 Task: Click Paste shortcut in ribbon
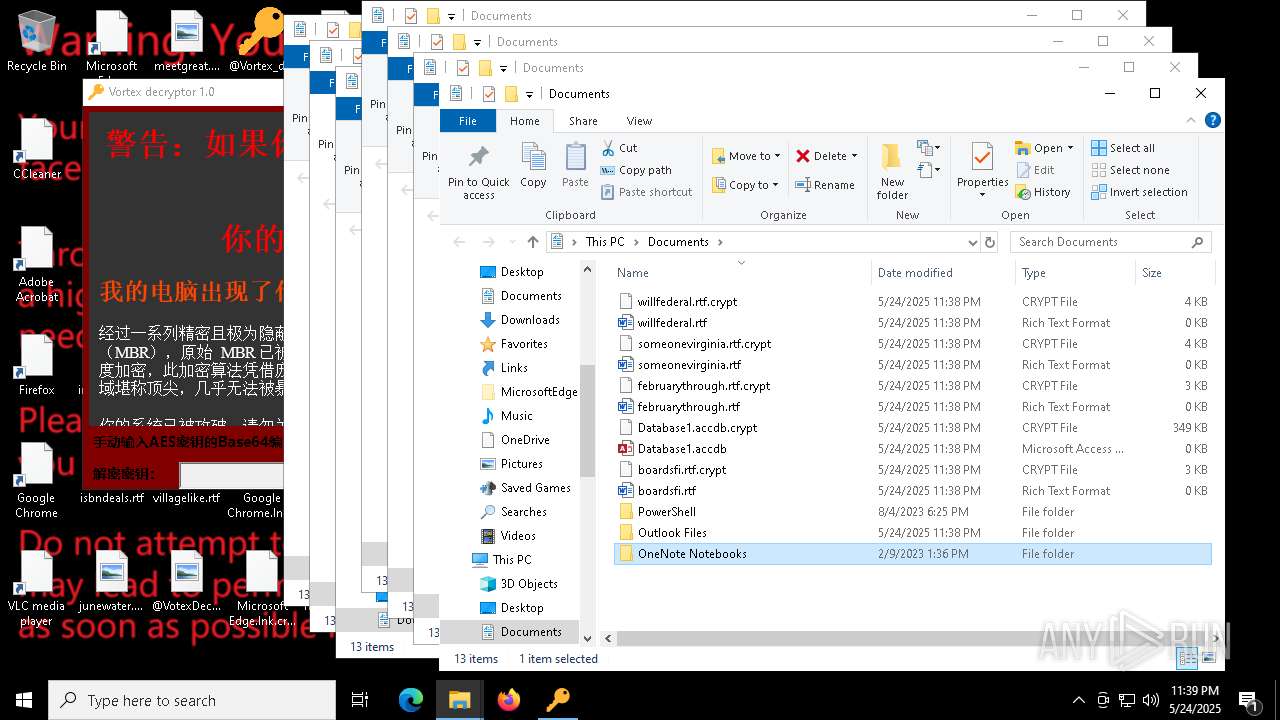click(x=646, y=192)
